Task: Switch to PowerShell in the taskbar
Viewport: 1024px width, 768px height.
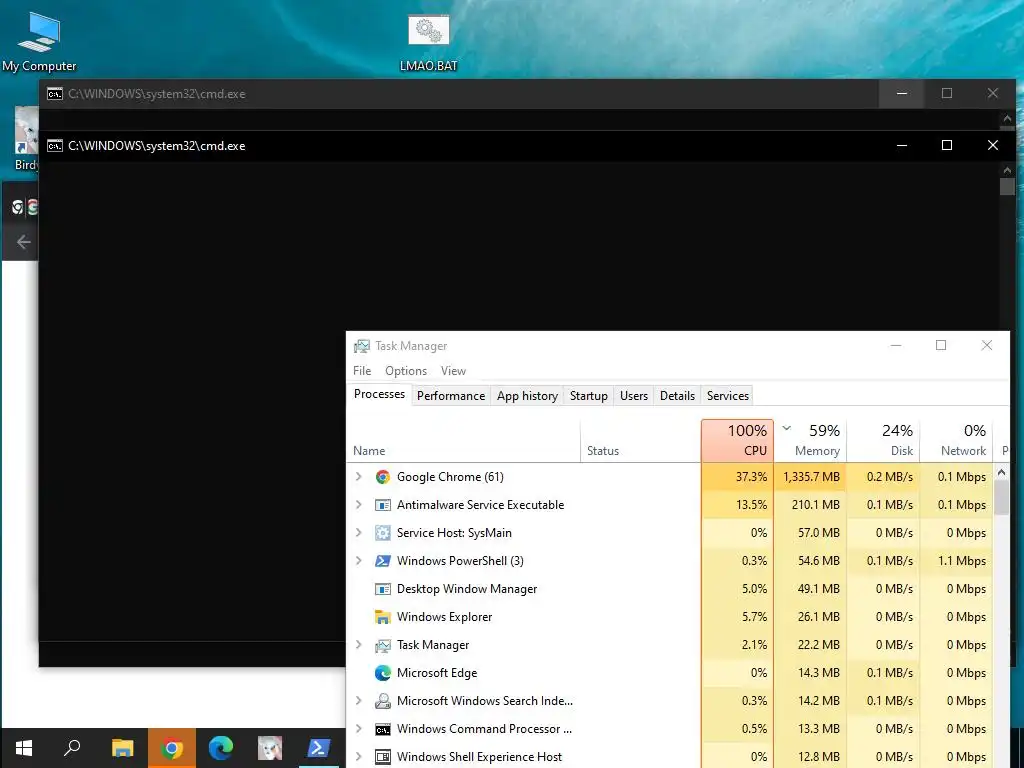Action: (x=319, y=748)
